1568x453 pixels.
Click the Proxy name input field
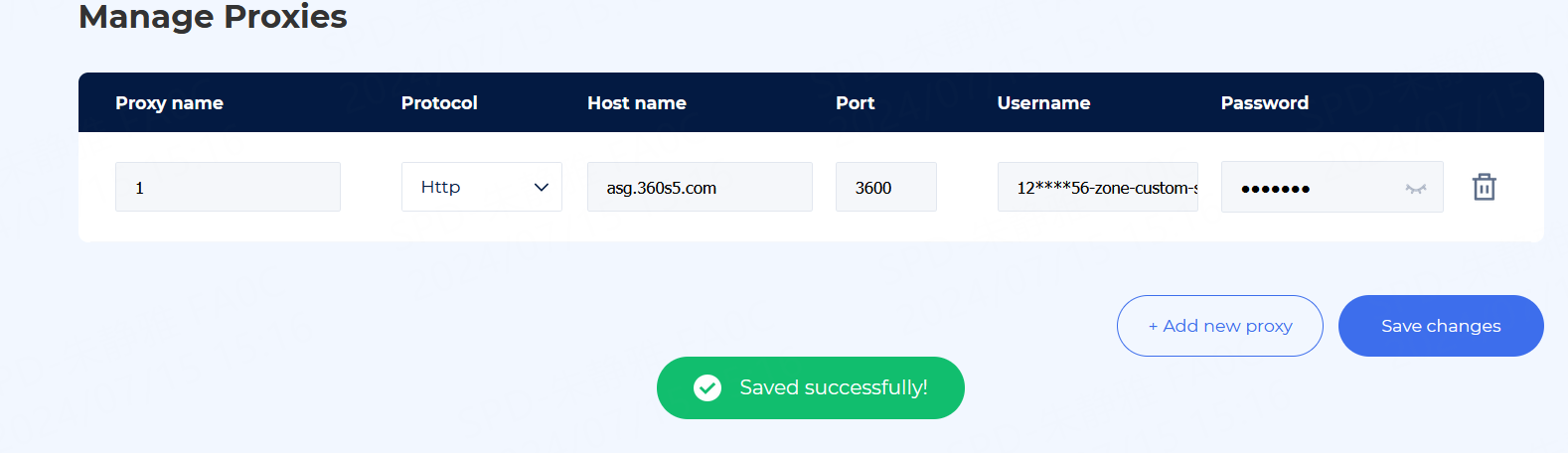[x=228, y=187]
